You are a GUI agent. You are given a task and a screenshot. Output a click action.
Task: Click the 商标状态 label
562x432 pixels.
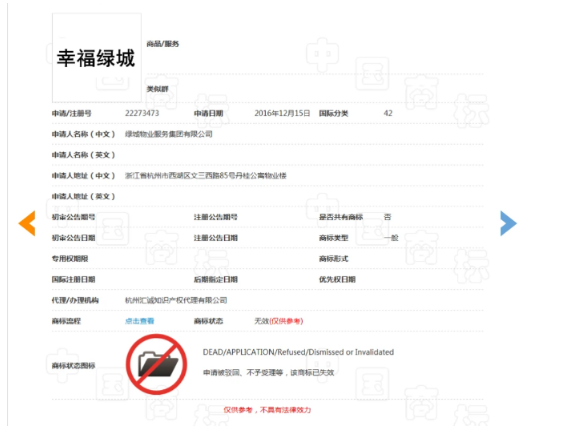(209, 321)
